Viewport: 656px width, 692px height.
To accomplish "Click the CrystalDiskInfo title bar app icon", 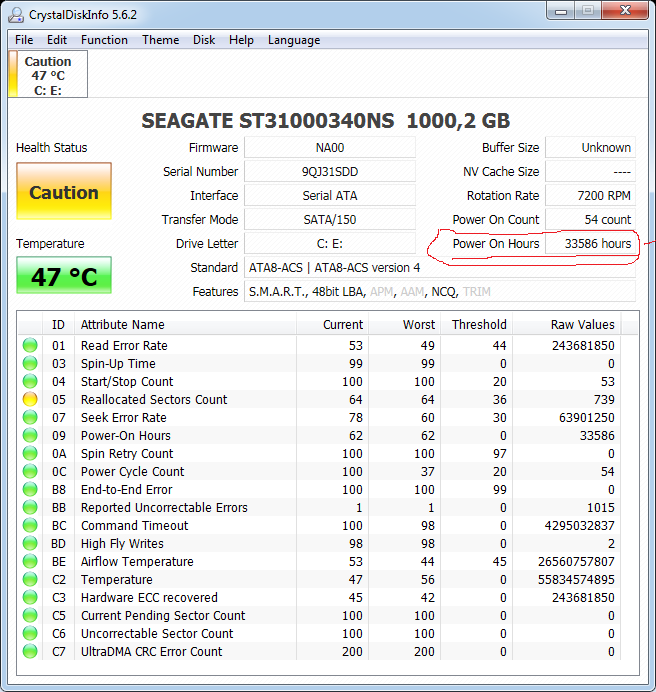I will click(x=16, y=15).
